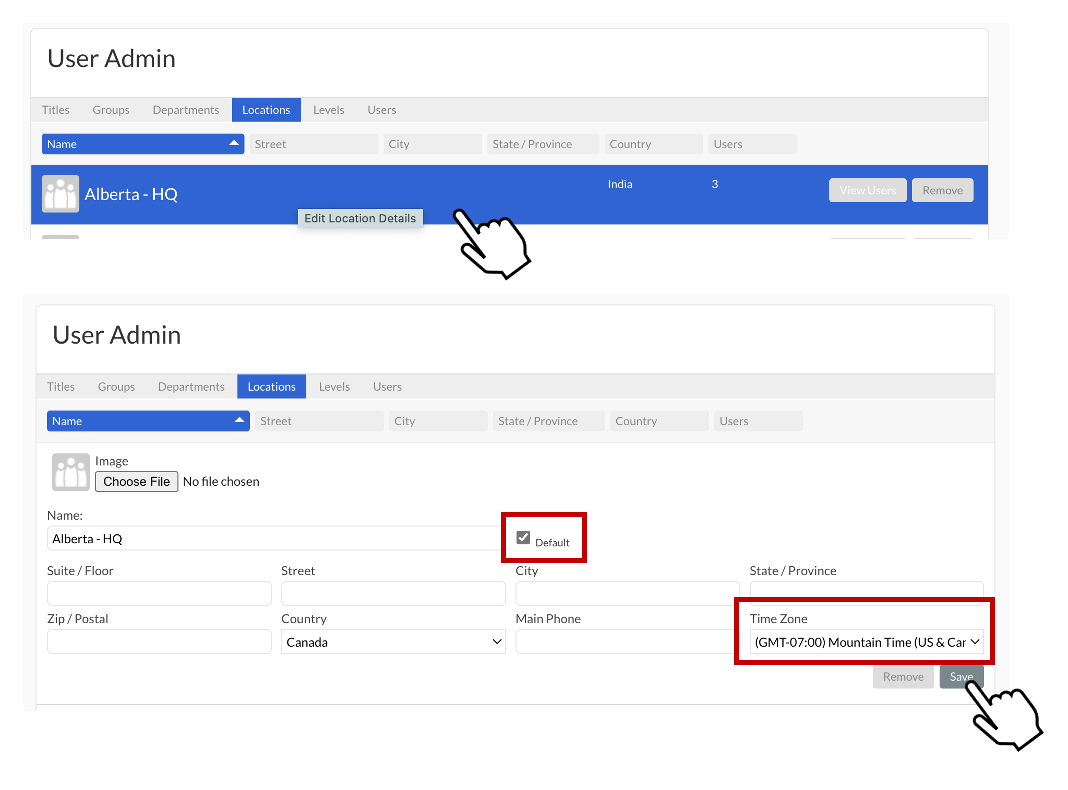Expand the Time Zone dropdown
The image size is (1068, 790).
(866, 642)
